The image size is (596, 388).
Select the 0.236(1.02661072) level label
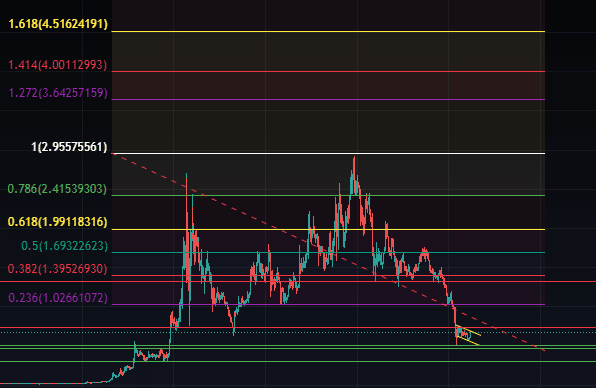pos(58,298)
